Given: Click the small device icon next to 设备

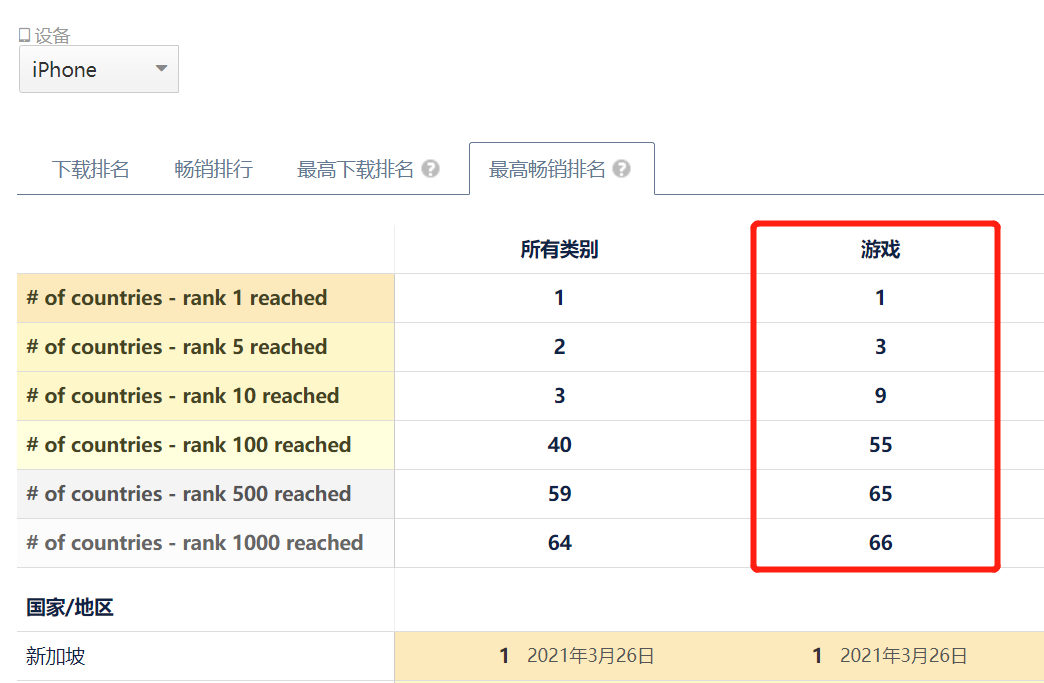Looking at the screenshot, I should (25, 36).
